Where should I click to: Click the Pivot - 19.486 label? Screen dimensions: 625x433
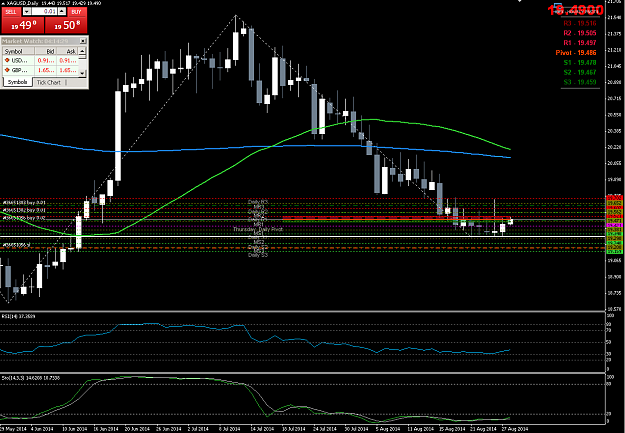[576, 53]
